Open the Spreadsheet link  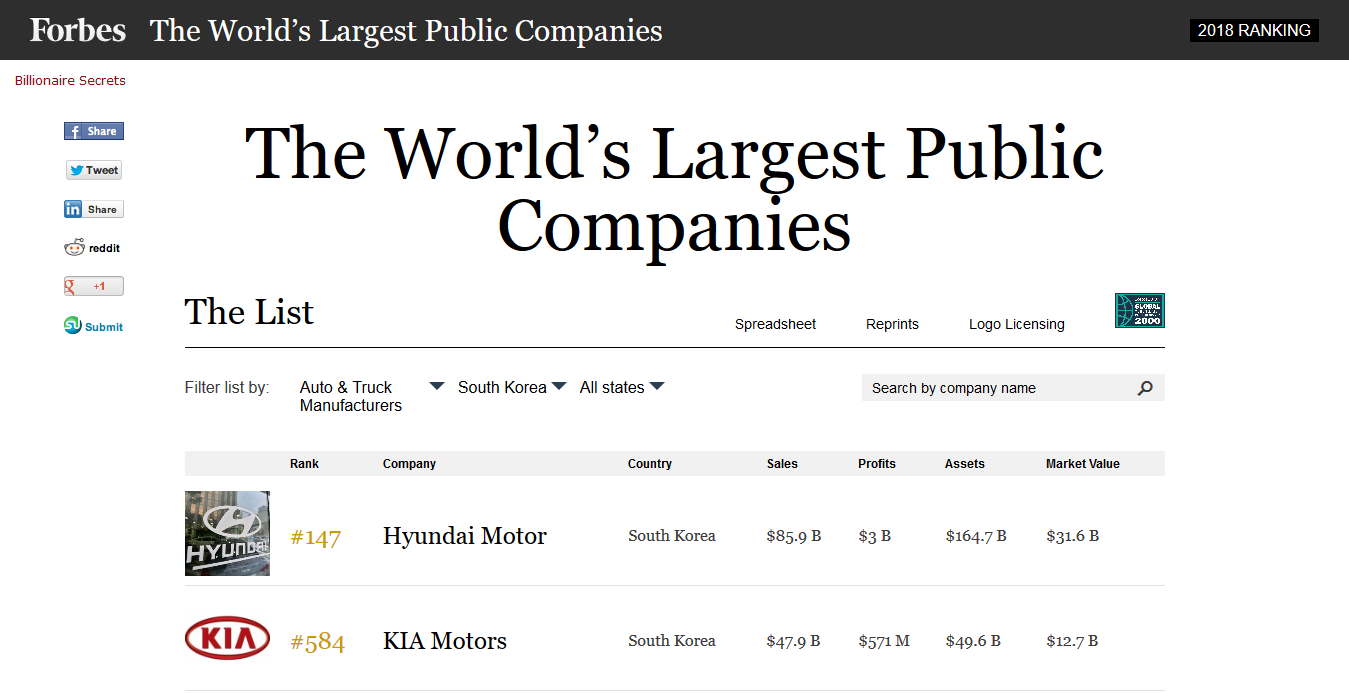point(775,324)
